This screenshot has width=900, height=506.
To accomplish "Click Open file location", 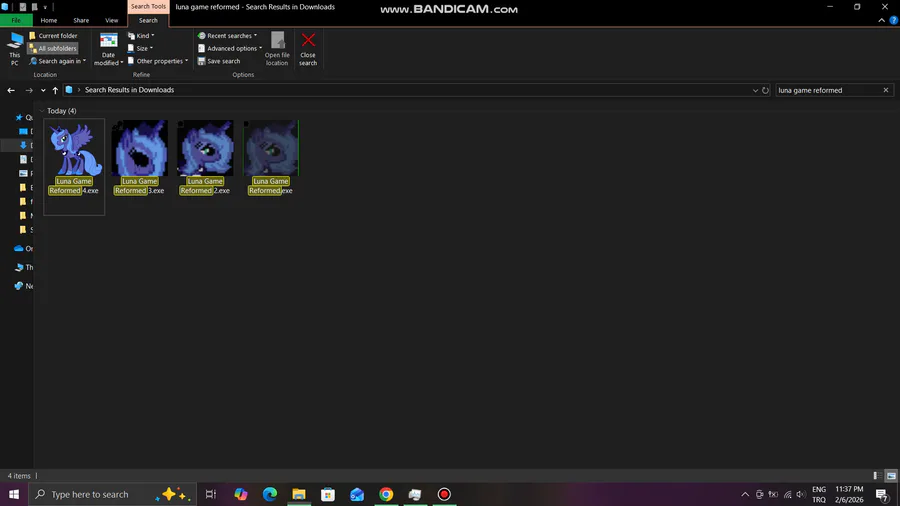I will coord(277,49).
